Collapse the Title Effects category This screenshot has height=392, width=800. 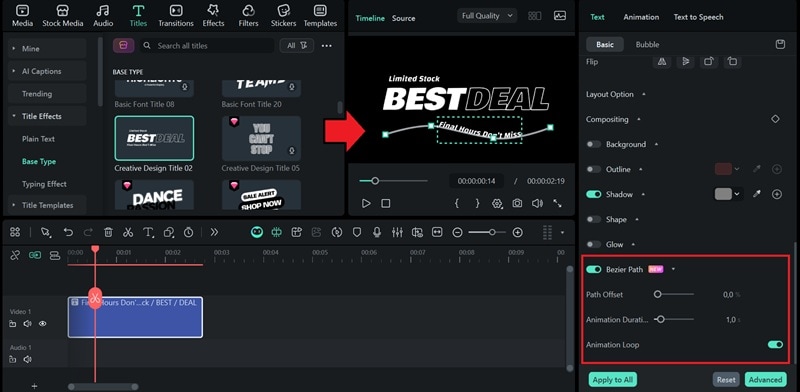47,116
